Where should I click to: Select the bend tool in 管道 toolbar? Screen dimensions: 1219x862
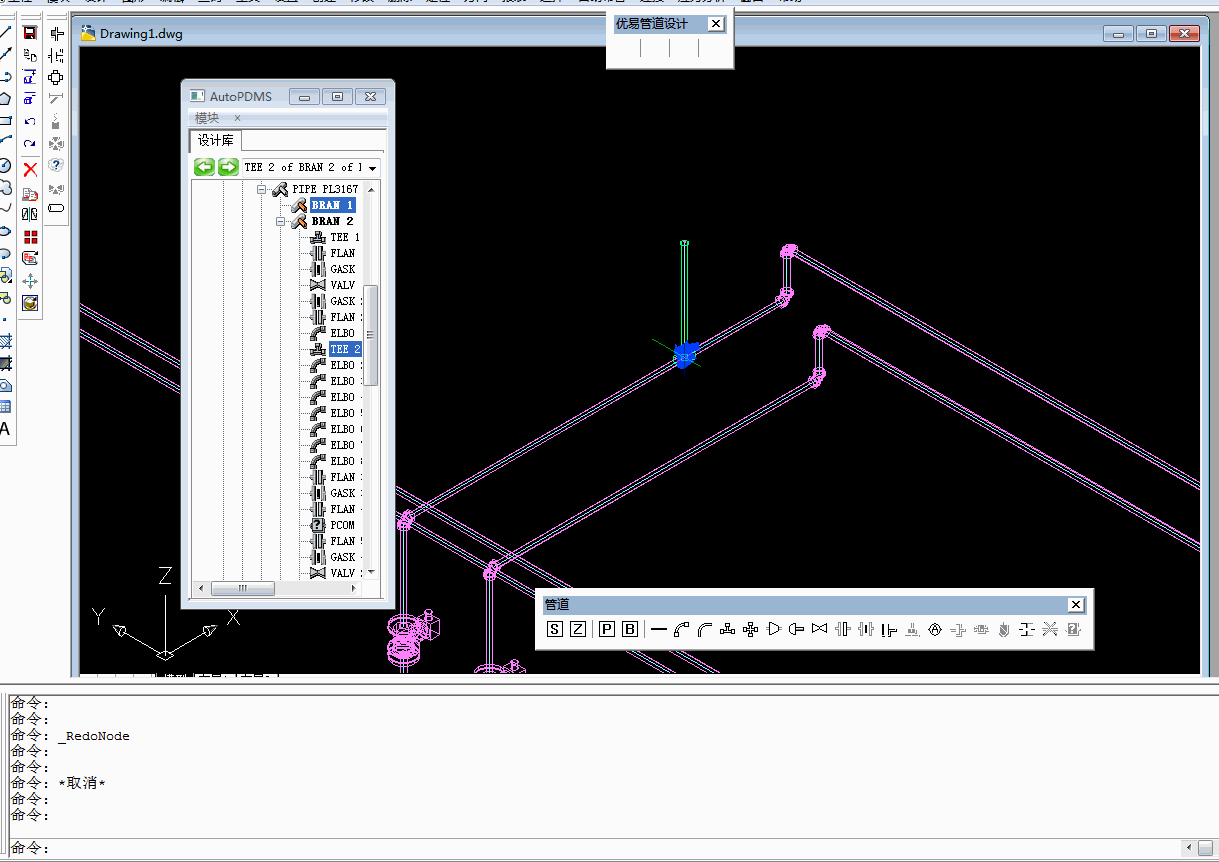coord(705,629)
